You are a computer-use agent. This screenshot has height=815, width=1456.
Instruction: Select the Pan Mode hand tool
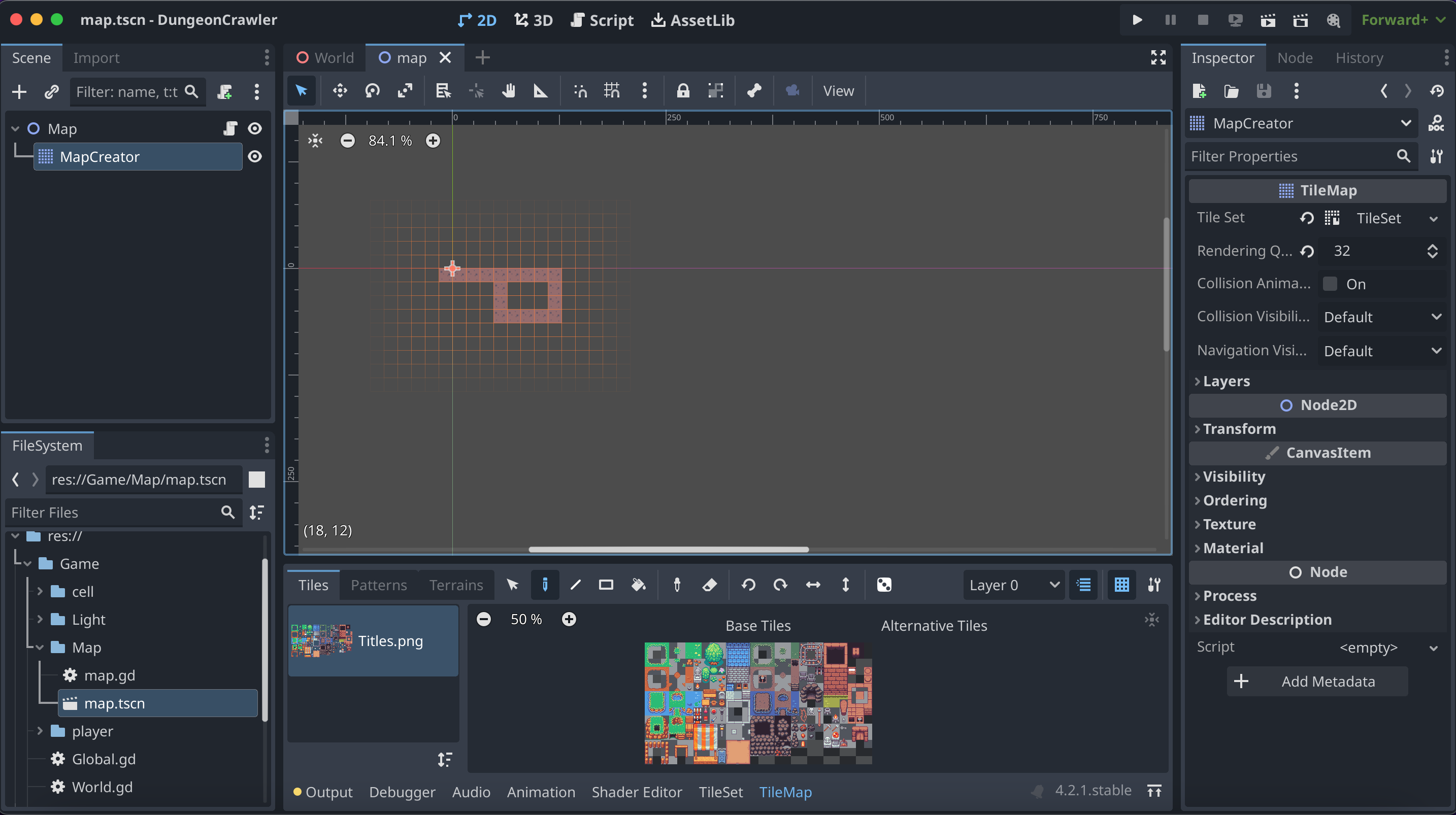(508, 91)
